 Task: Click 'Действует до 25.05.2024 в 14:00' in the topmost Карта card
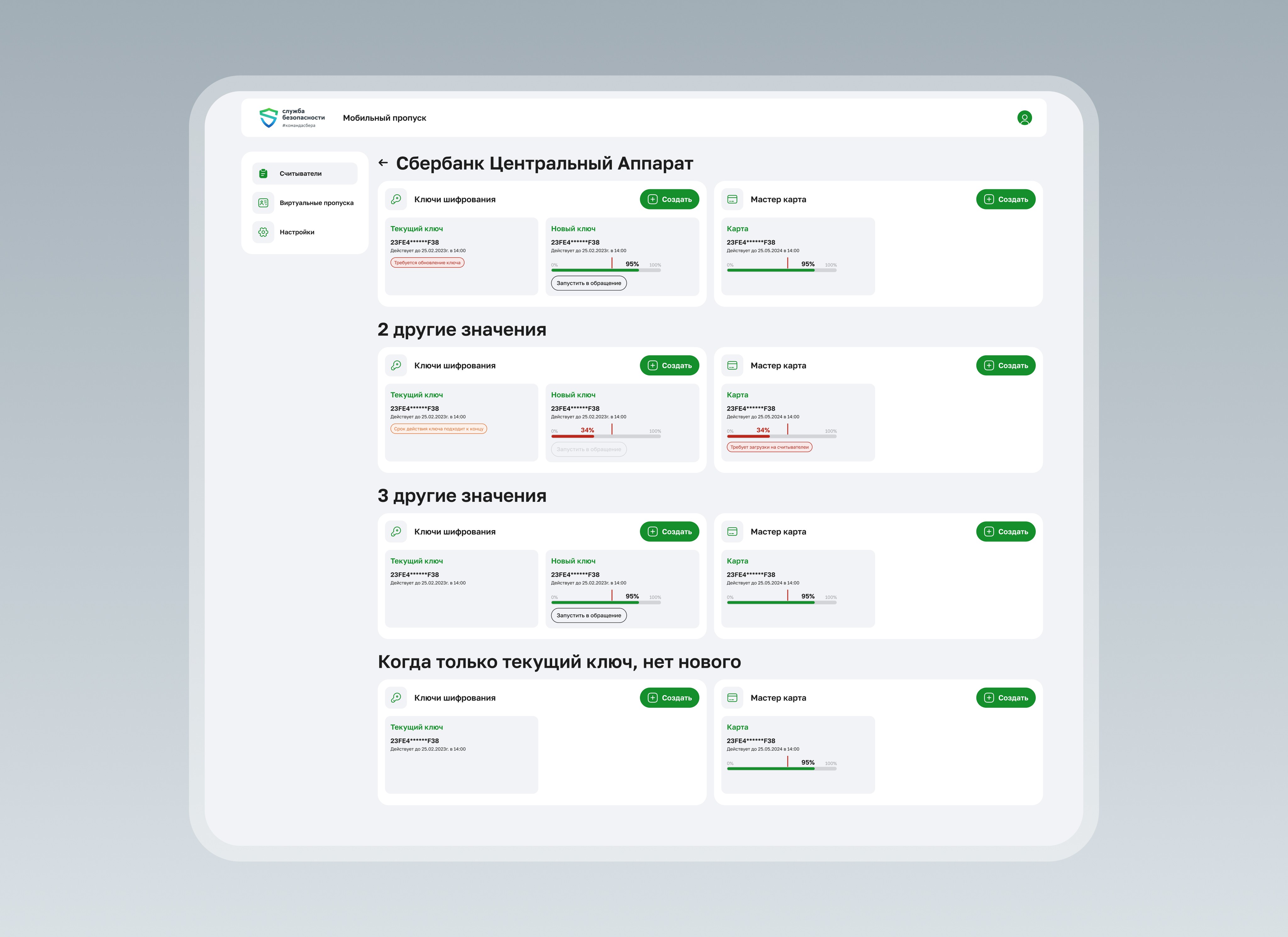click(763, 250)
